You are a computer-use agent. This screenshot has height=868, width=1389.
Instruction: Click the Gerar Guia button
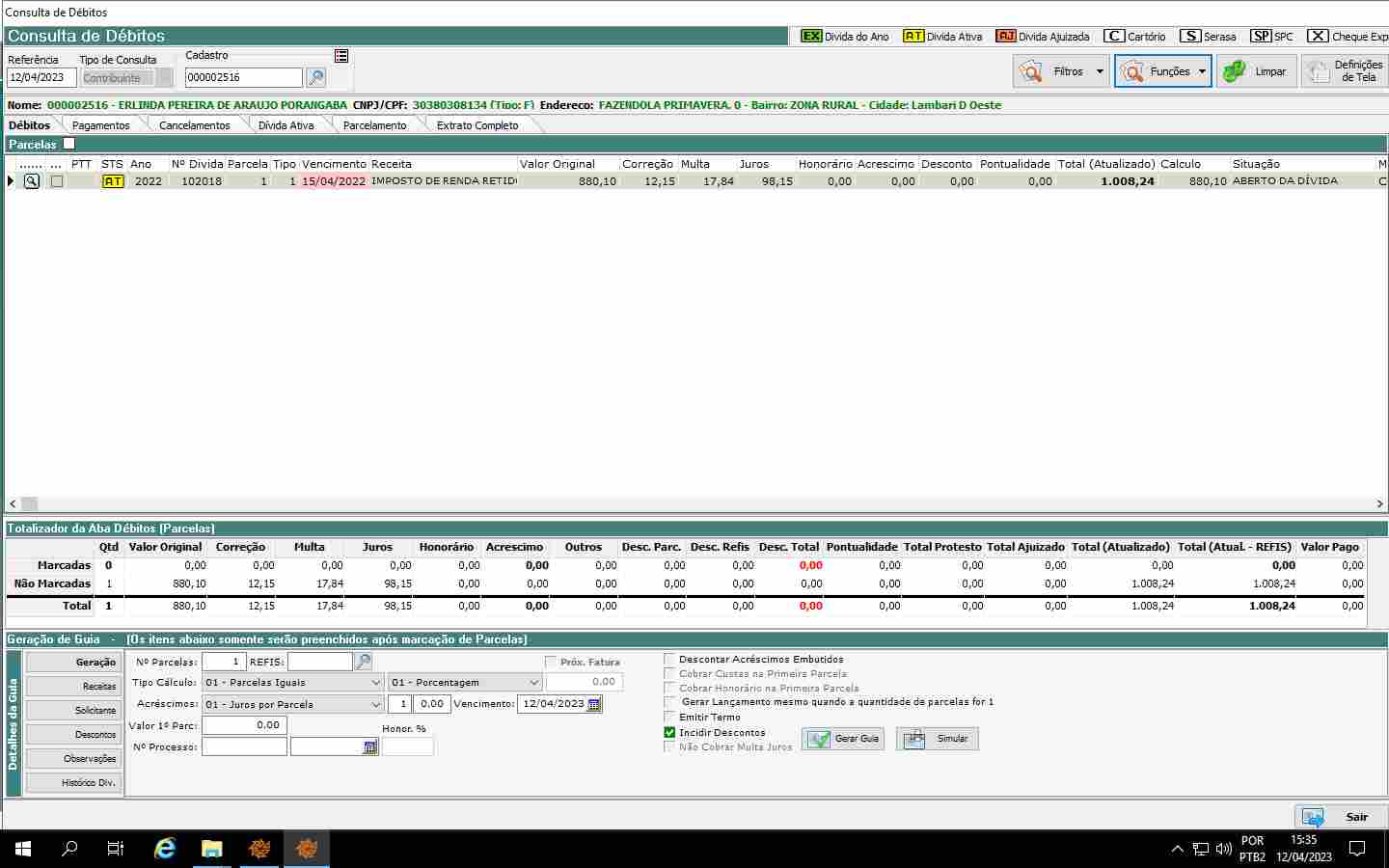[x=844, y=739]
